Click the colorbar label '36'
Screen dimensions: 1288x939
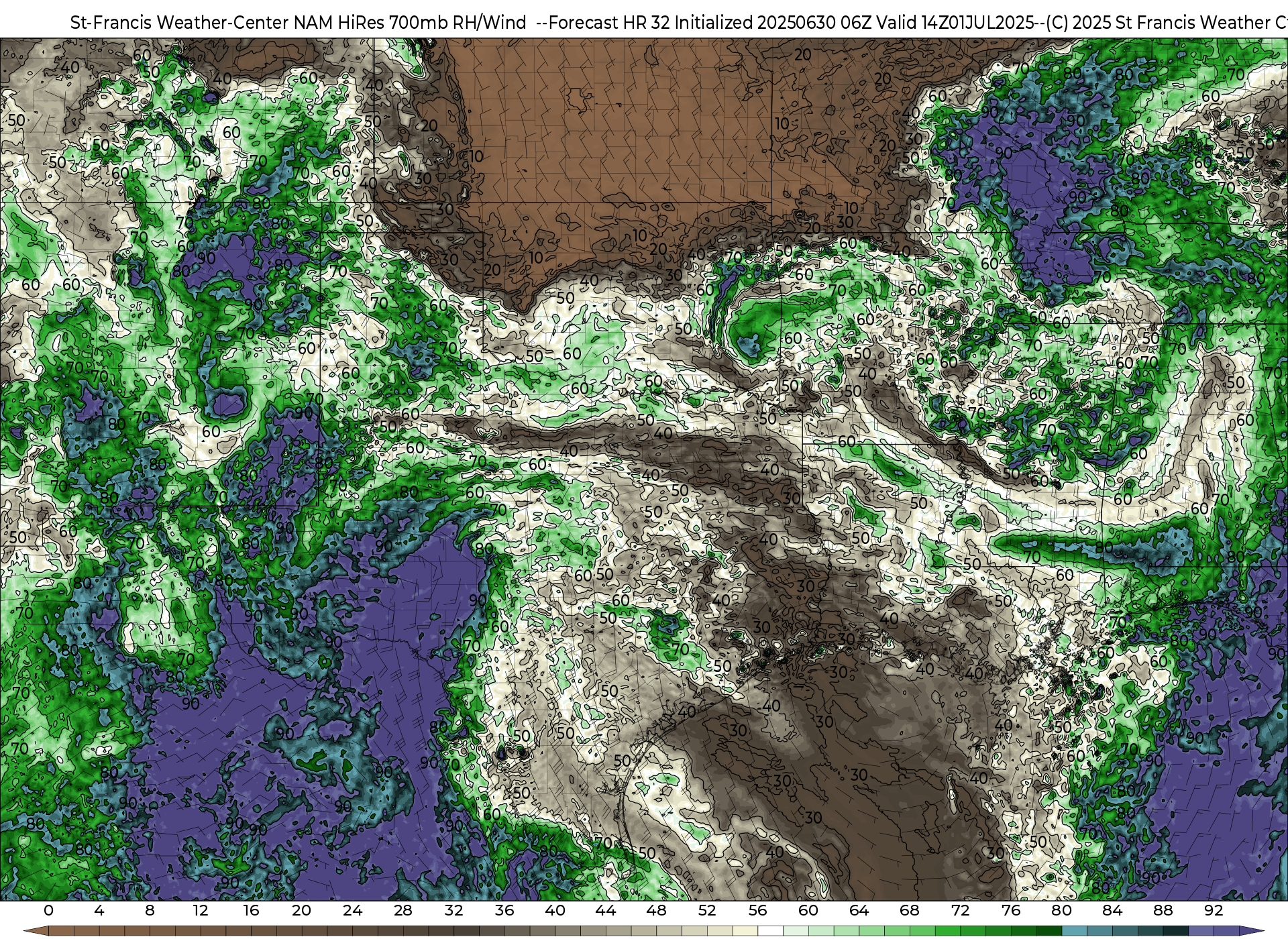(504, 910)
